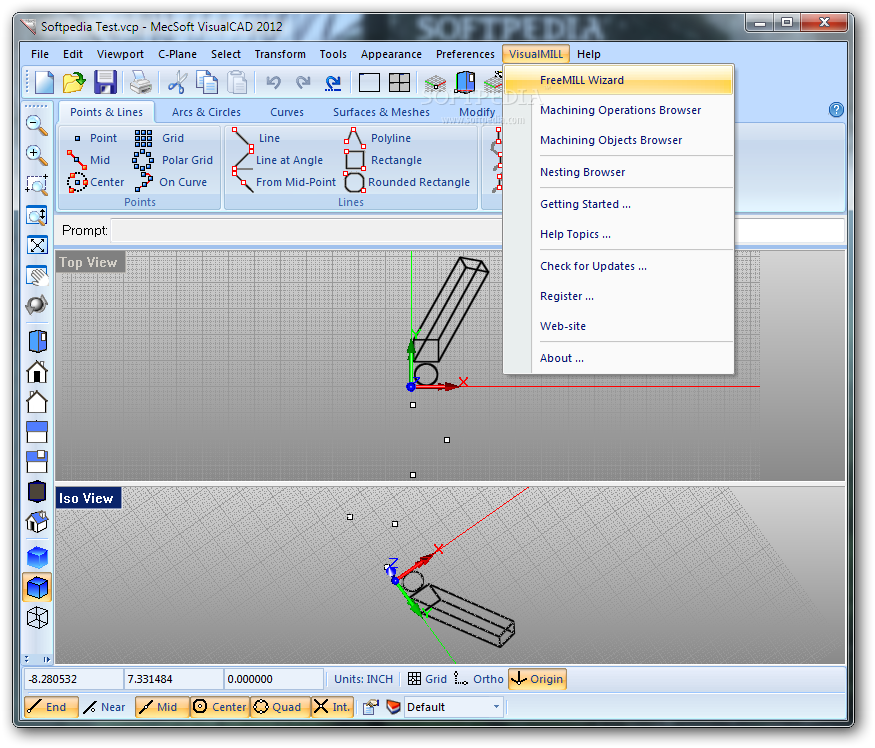Open the Machining Operations Browser
Screen dimensions: 875x748
tap(618, 110)
